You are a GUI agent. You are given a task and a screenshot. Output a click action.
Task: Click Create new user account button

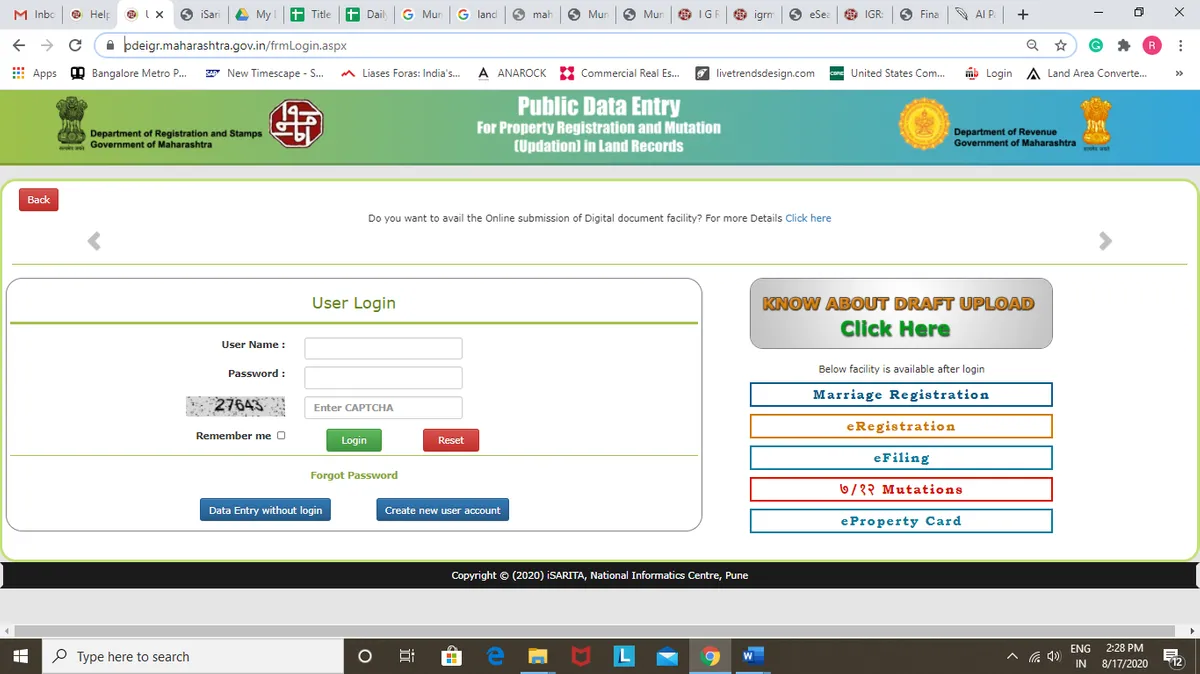point(442,510)
